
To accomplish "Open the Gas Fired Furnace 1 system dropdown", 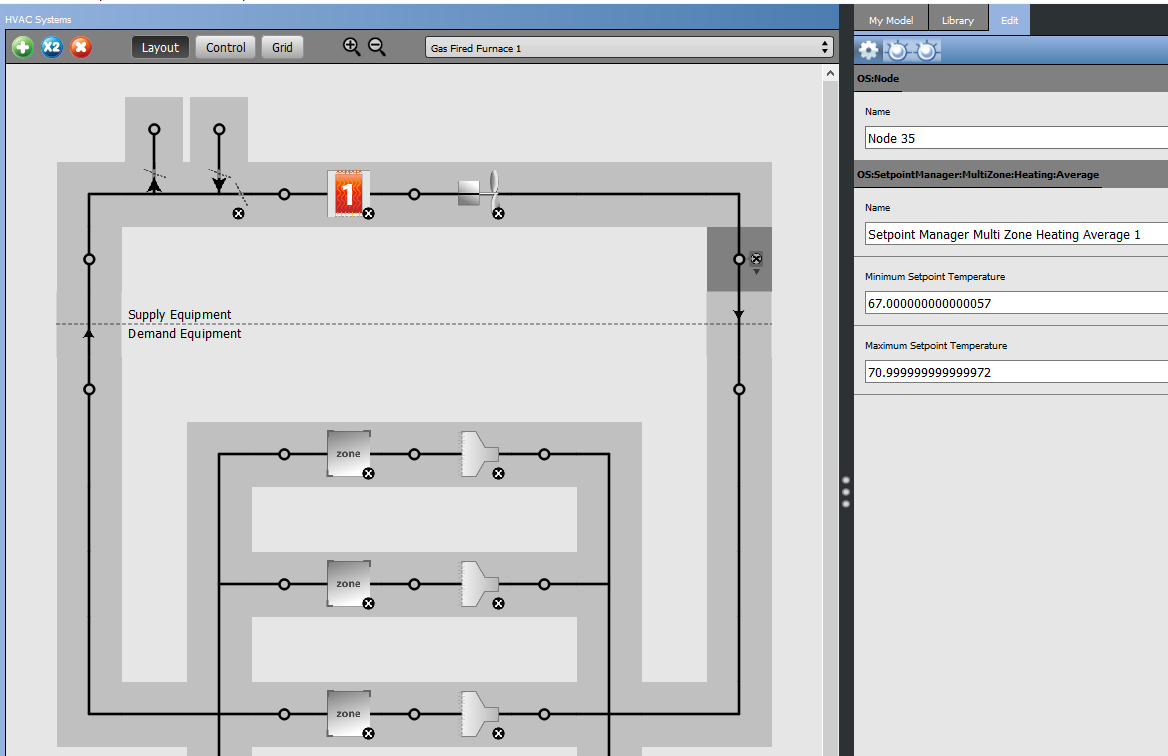I will pos(629,48).
